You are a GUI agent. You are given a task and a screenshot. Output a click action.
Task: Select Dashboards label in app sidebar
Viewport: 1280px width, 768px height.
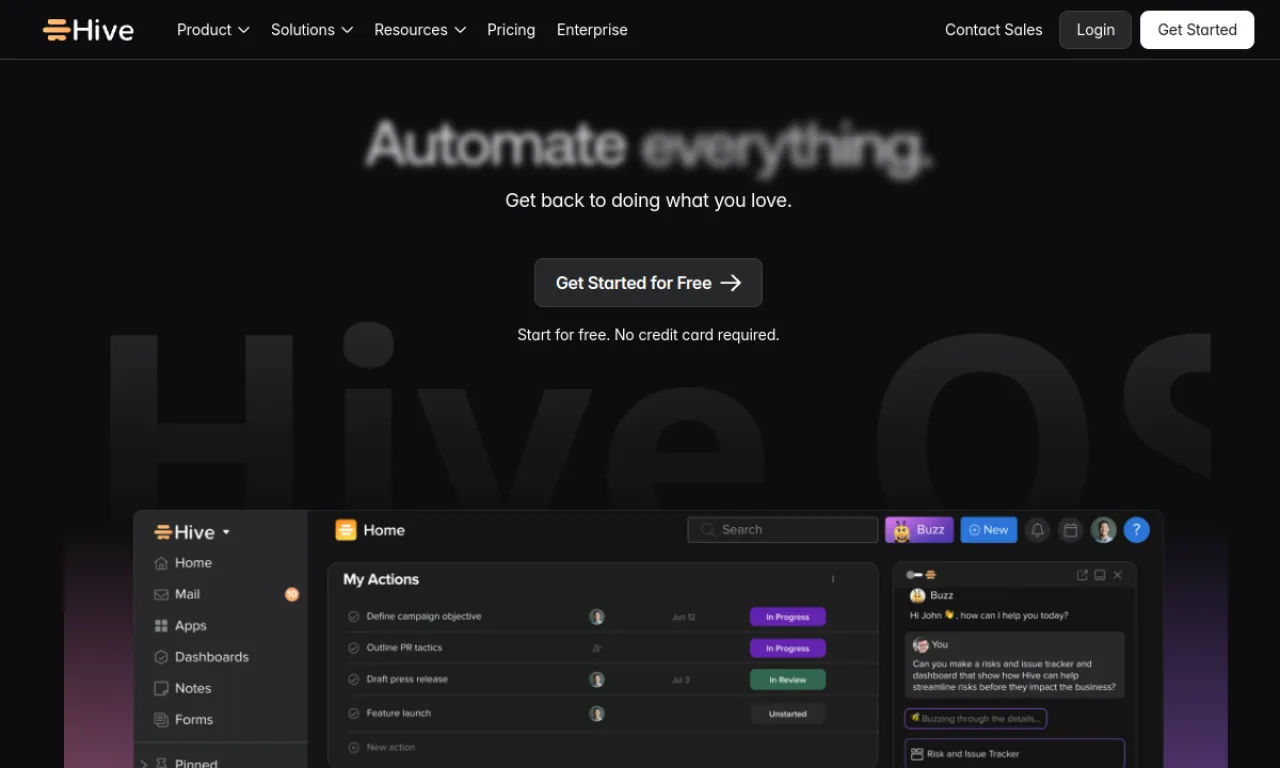click(x=212, y=657)
